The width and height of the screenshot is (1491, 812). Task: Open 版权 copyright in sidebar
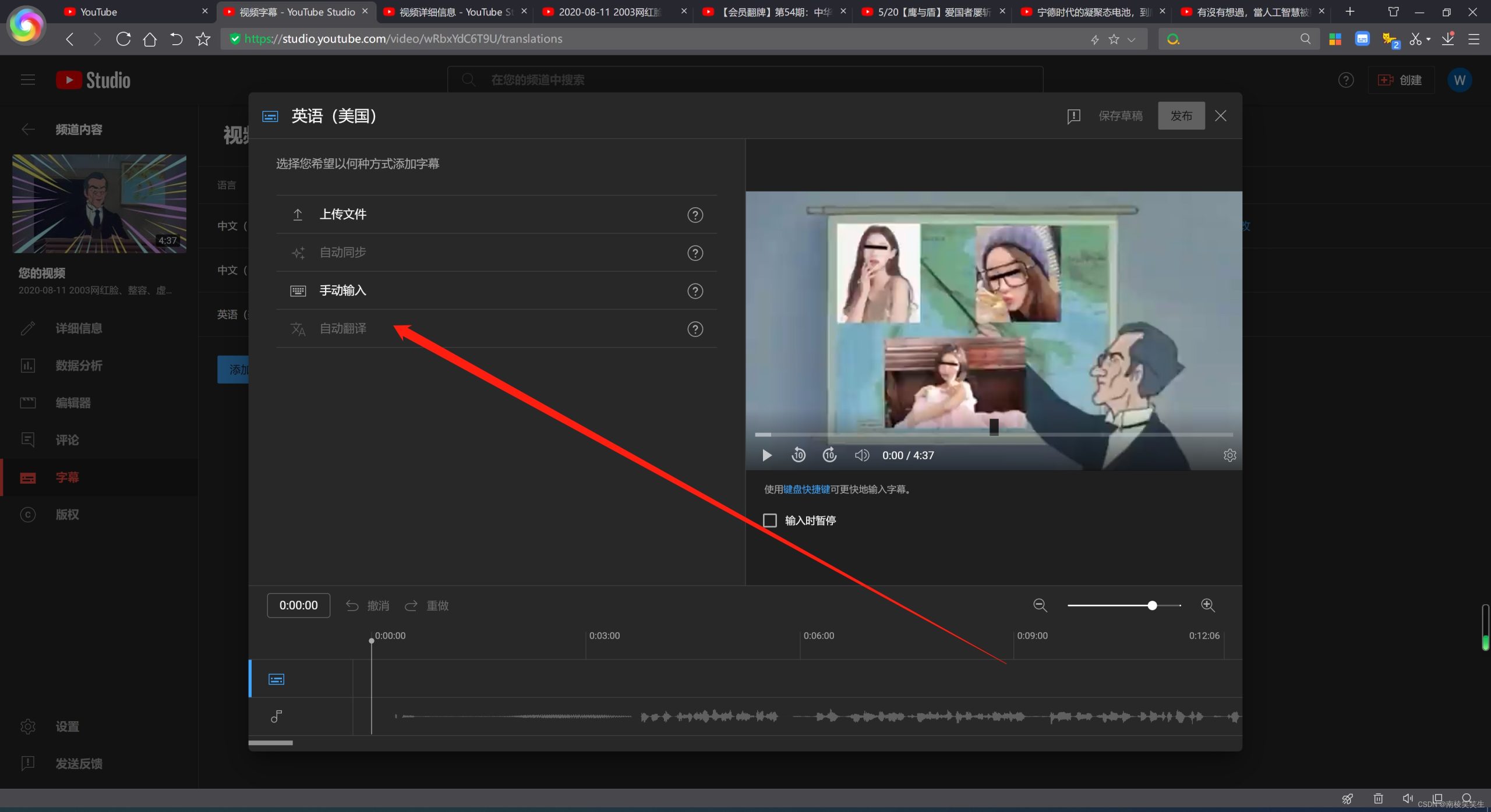point(99,515)
